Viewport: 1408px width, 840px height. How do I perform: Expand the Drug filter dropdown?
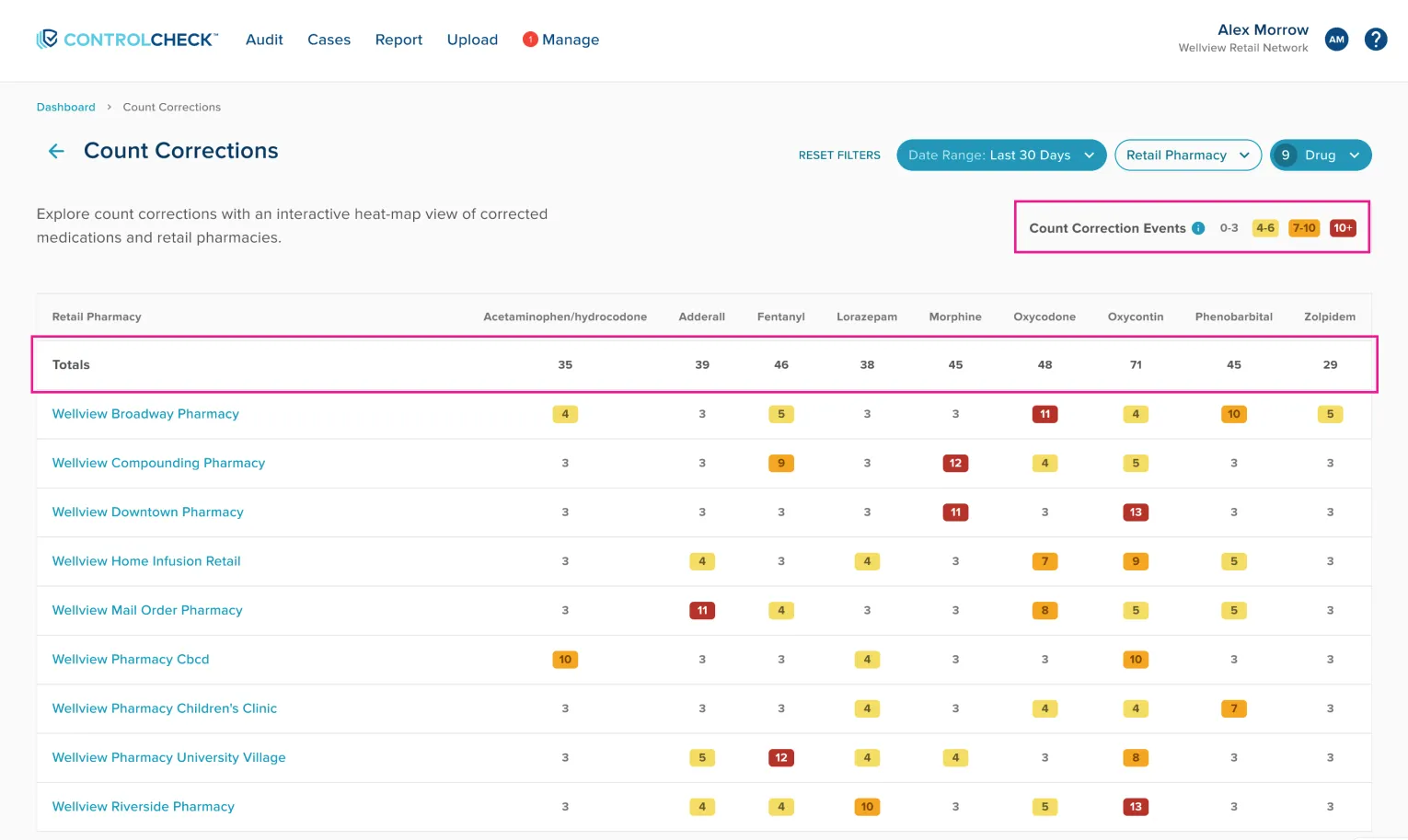[x=1321, y=155]
